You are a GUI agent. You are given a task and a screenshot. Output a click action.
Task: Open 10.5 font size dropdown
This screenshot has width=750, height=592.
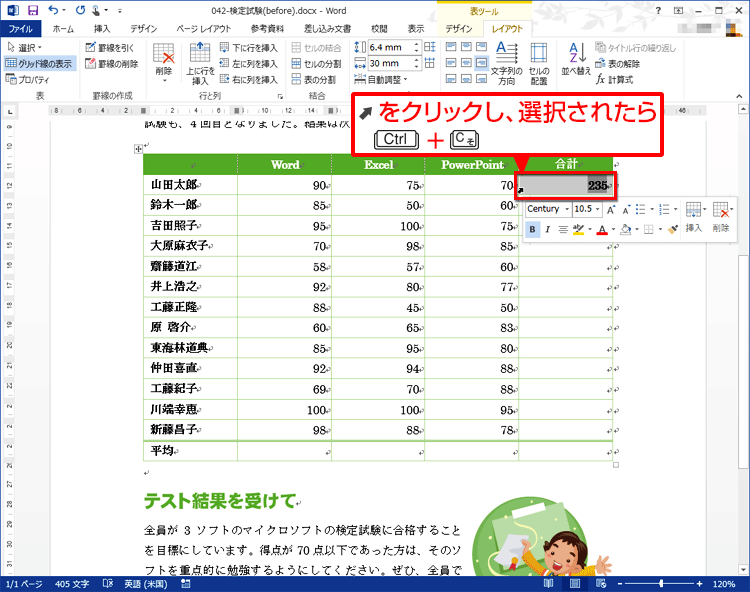click(x=597, y=209)
